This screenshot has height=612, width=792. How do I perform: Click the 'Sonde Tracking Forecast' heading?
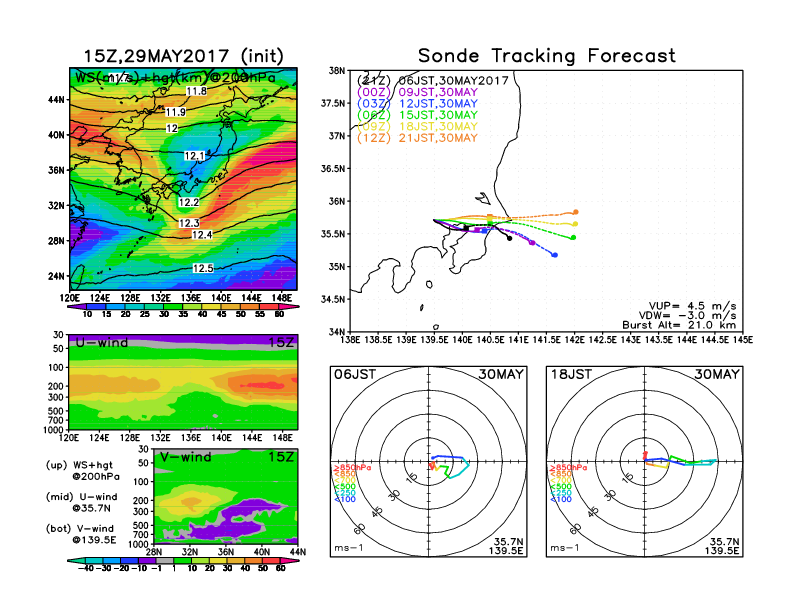click(547, 56)
